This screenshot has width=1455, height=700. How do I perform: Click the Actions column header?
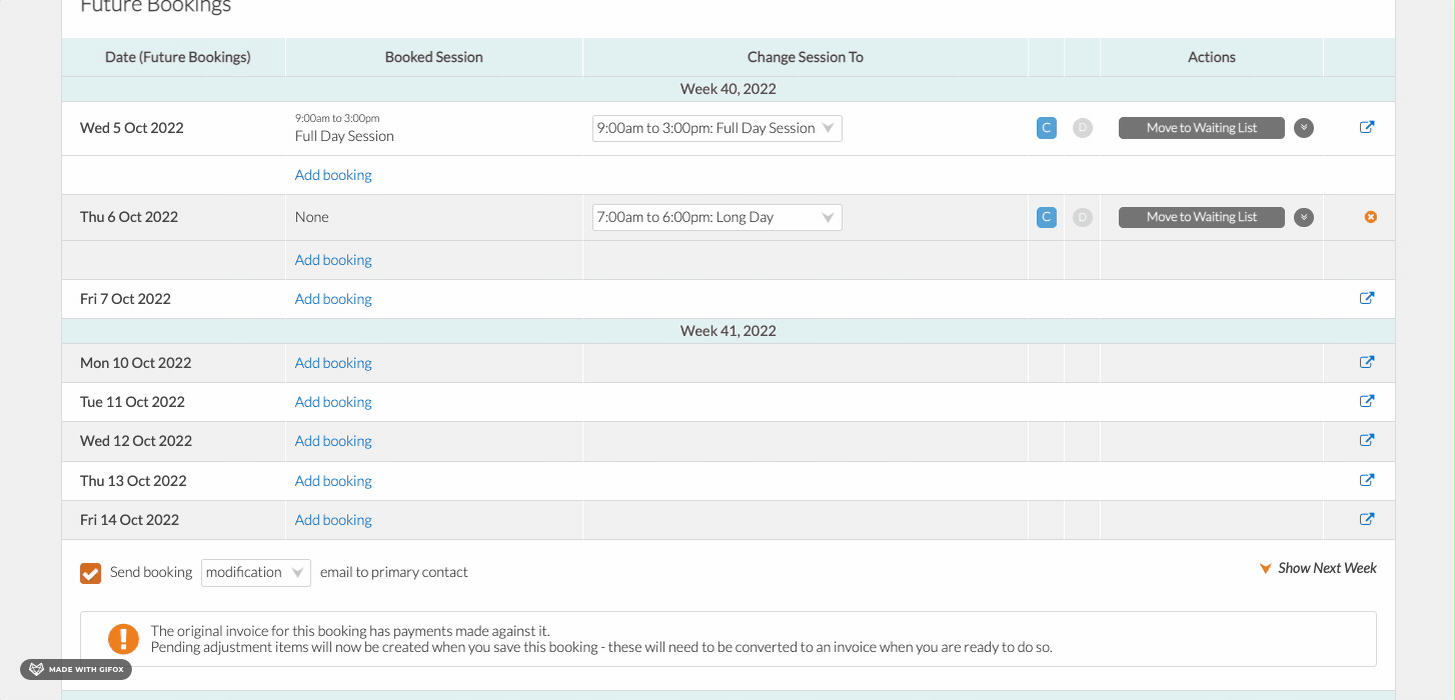tap(1212, 57)
